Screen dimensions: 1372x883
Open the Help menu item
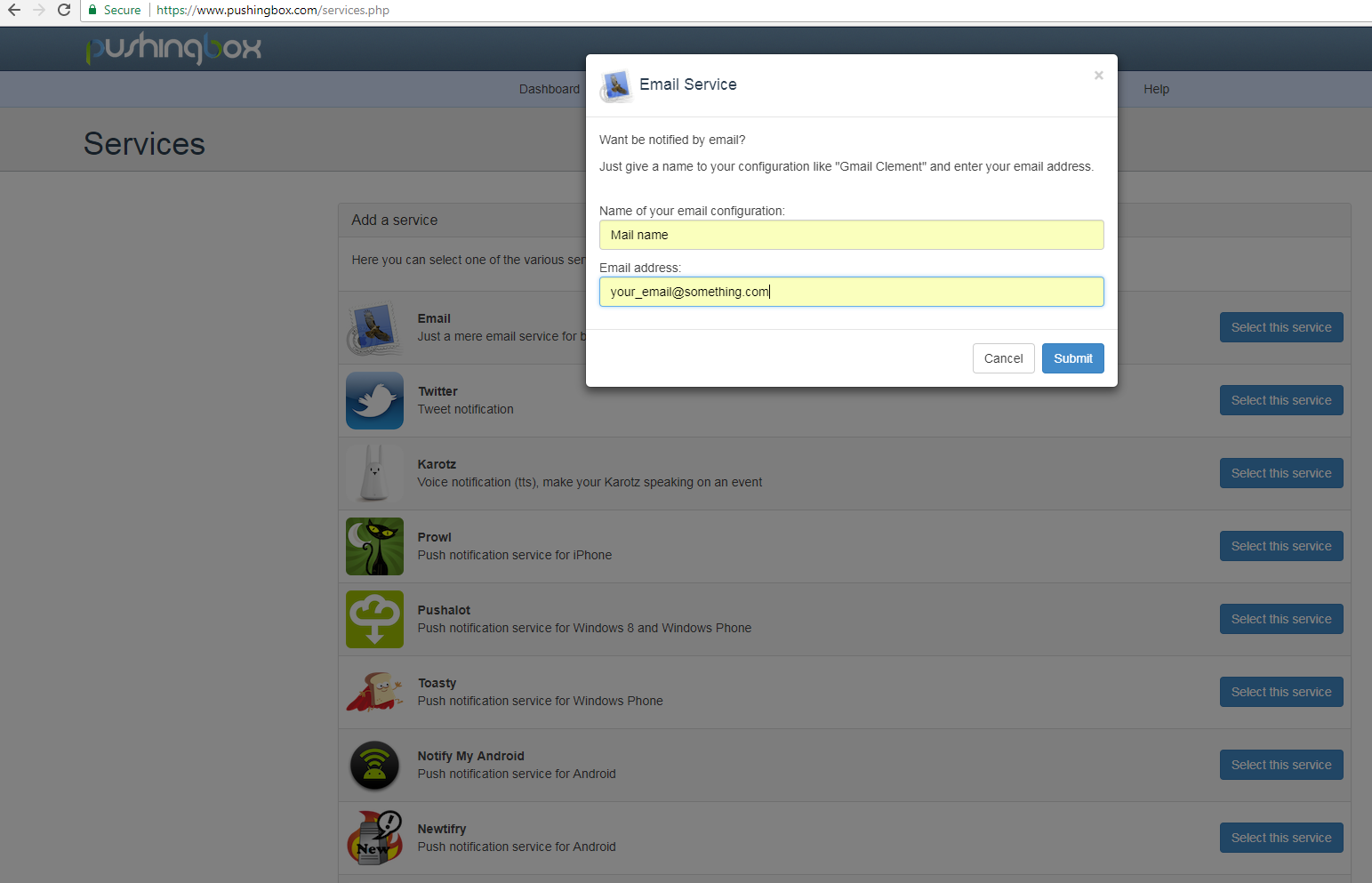pyautogui.click(x=1156, y=89)
